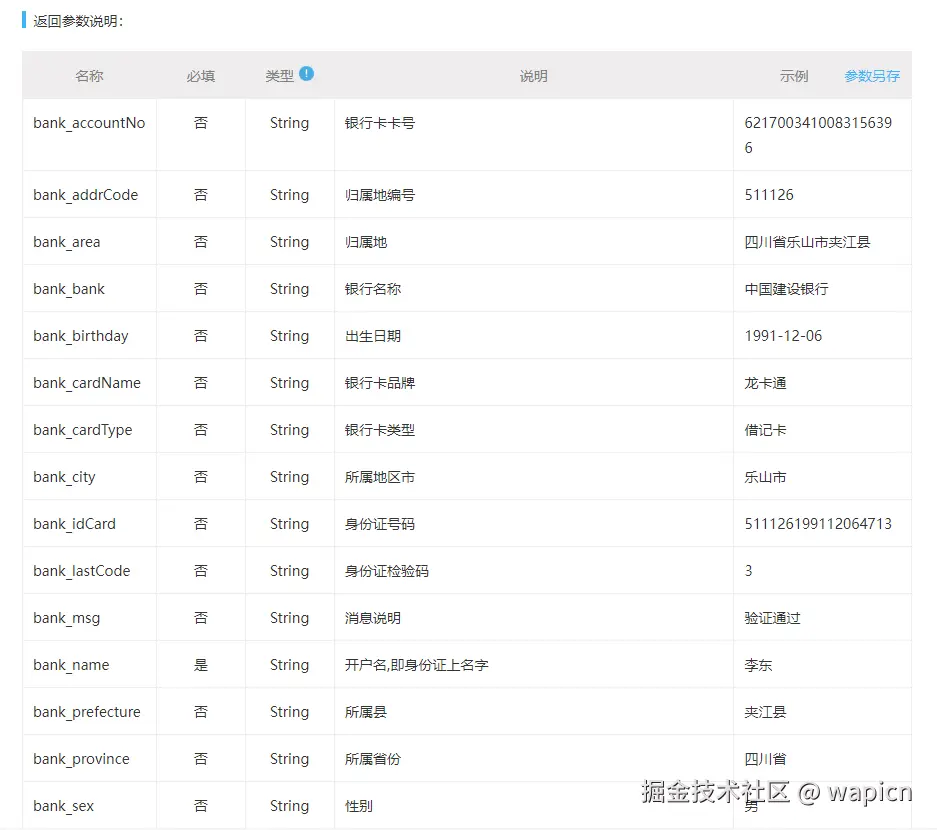Click the bank_bank parameter cell
Screen dimensions: 937x830
[x=68, y=289]
